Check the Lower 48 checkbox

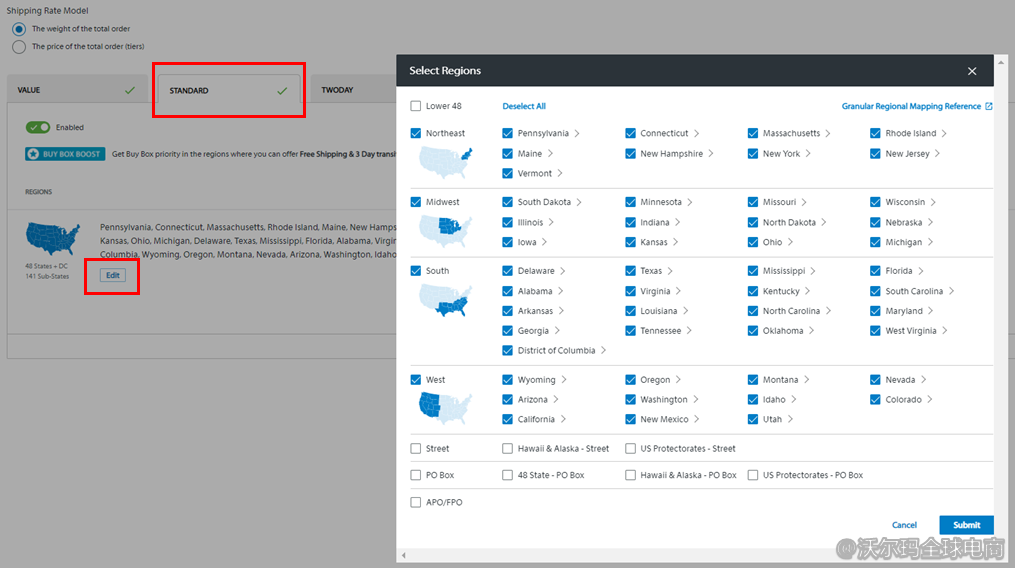pyautogui.click(x=416, y=106)
